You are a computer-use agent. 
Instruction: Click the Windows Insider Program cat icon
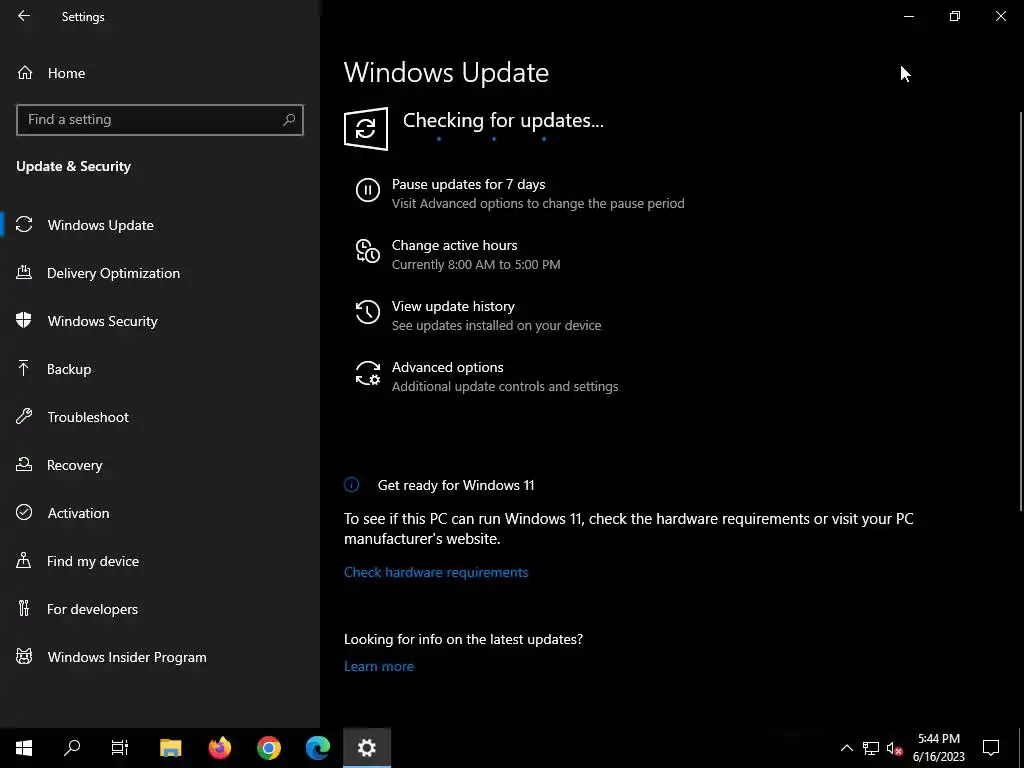tap(24, 656)
